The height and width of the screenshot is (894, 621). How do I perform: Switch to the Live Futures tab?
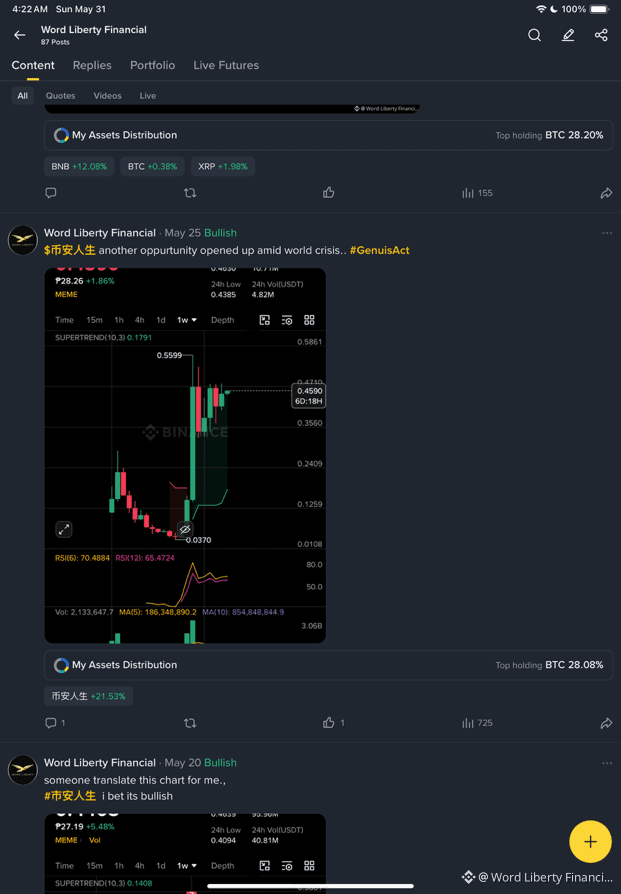[x=226, y=65]
